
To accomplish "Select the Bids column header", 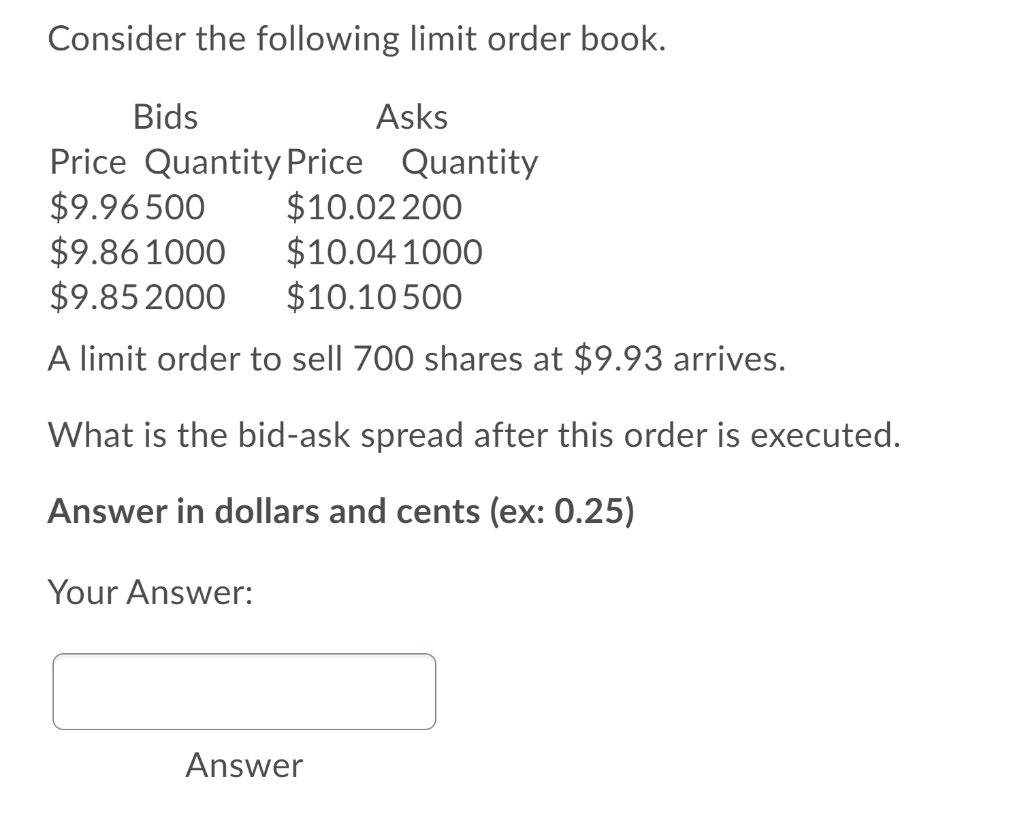I will pyautogui.click(x=164, y=117).
